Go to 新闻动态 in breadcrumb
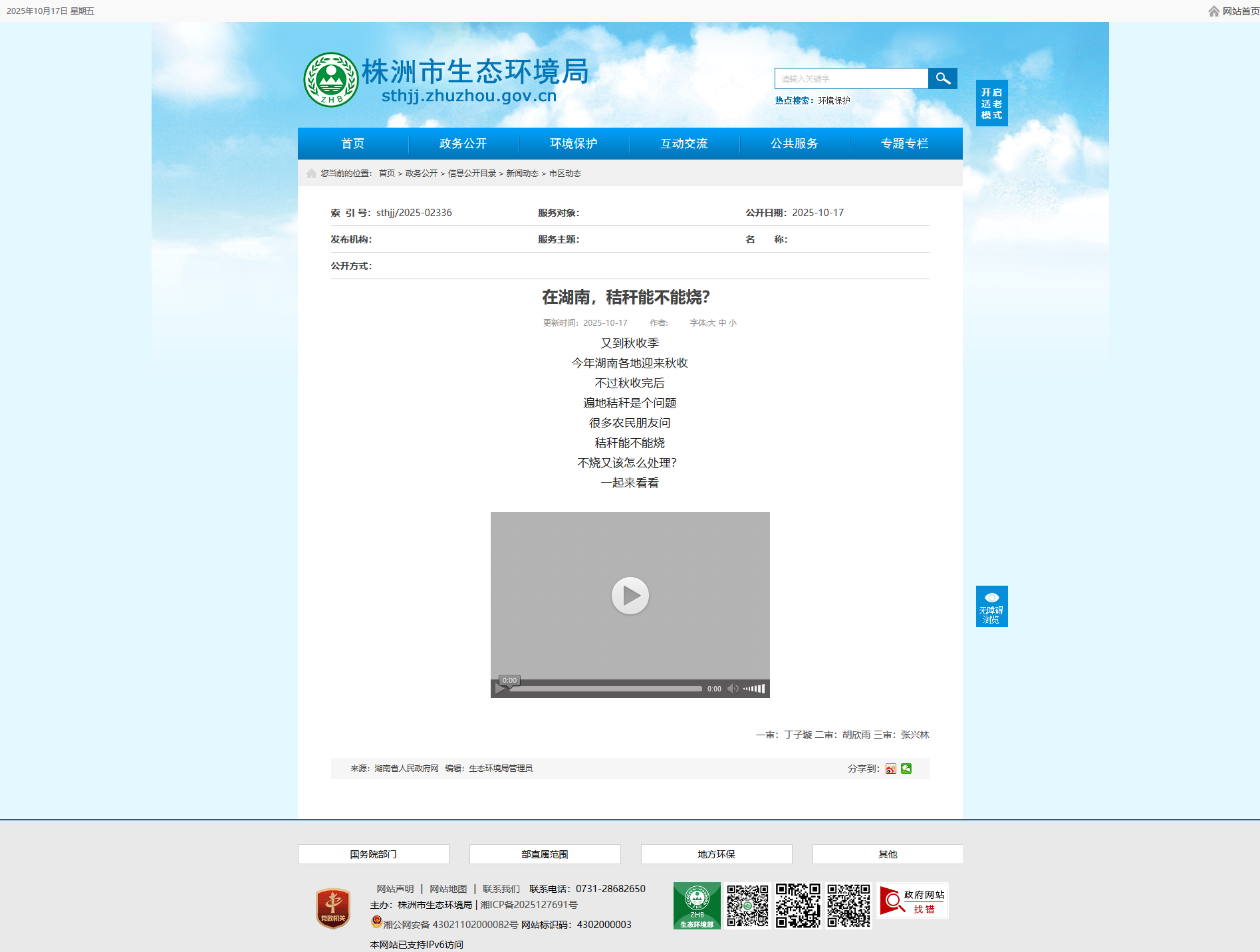 coord(522,174)
